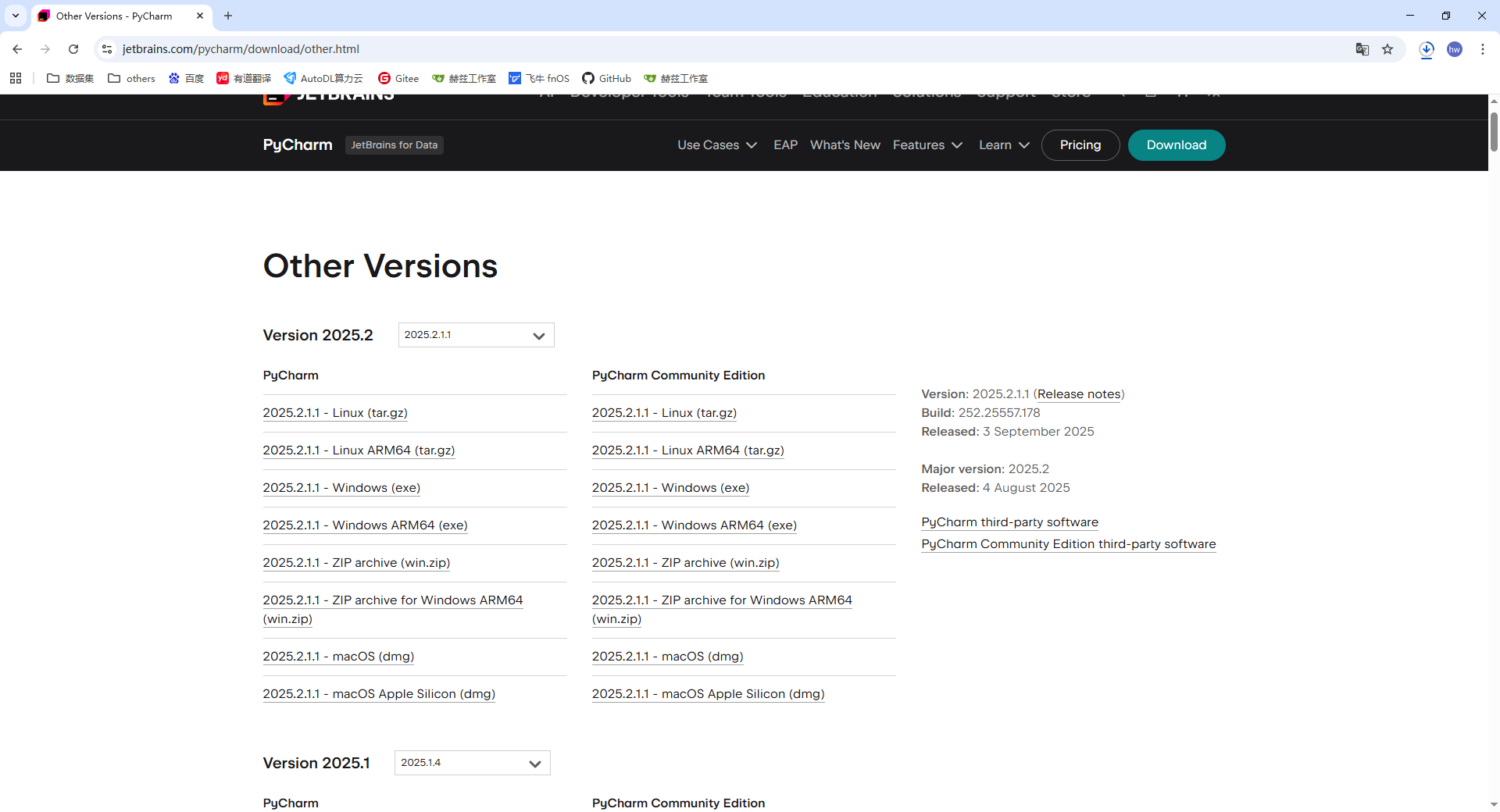Open the apps grid icon in bookmarks bar
This screenshot has height=812, width=1500.
click(16, 78)
